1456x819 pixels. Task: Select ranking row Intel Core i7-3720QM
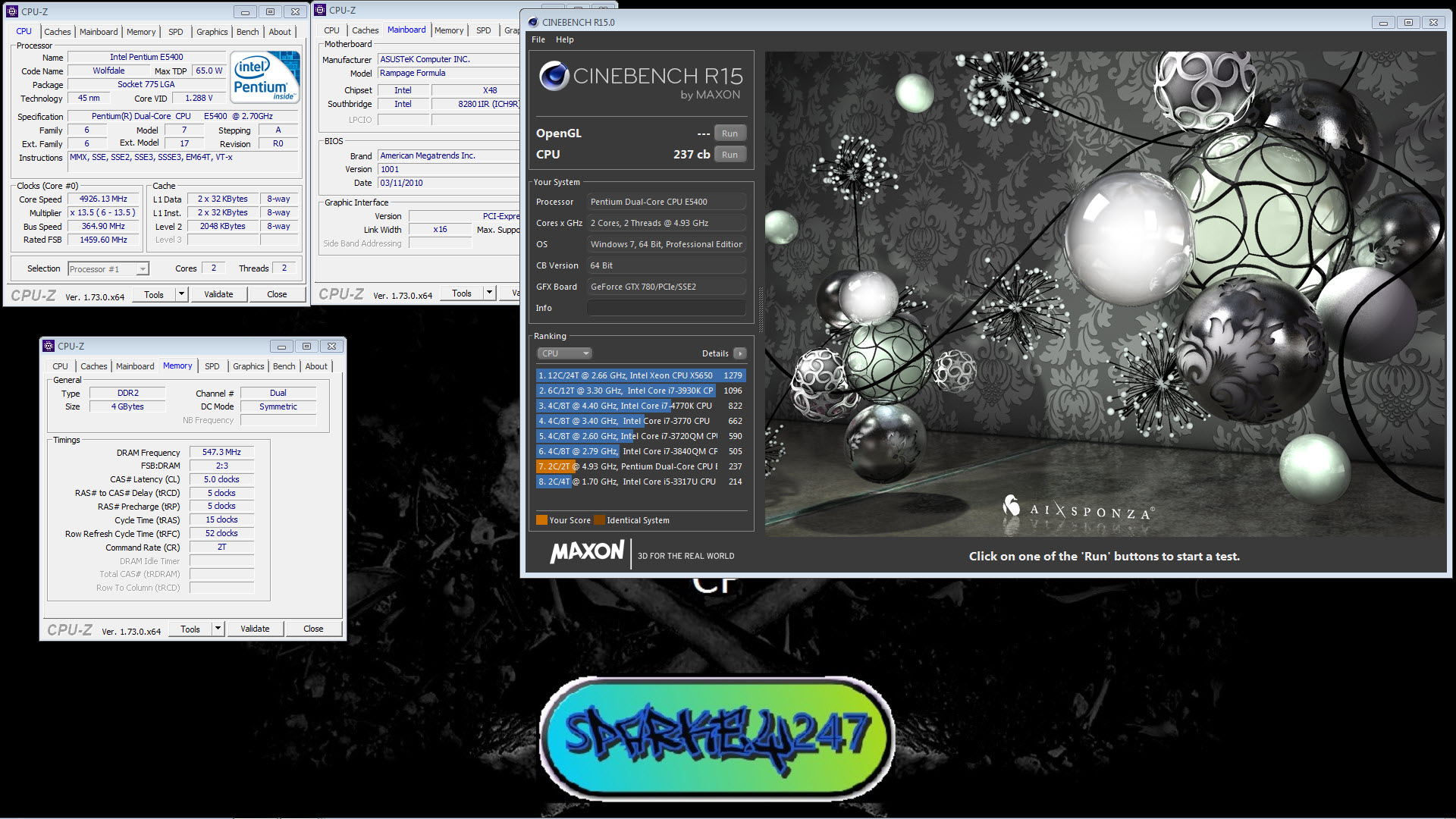click(x=641, y=436)
